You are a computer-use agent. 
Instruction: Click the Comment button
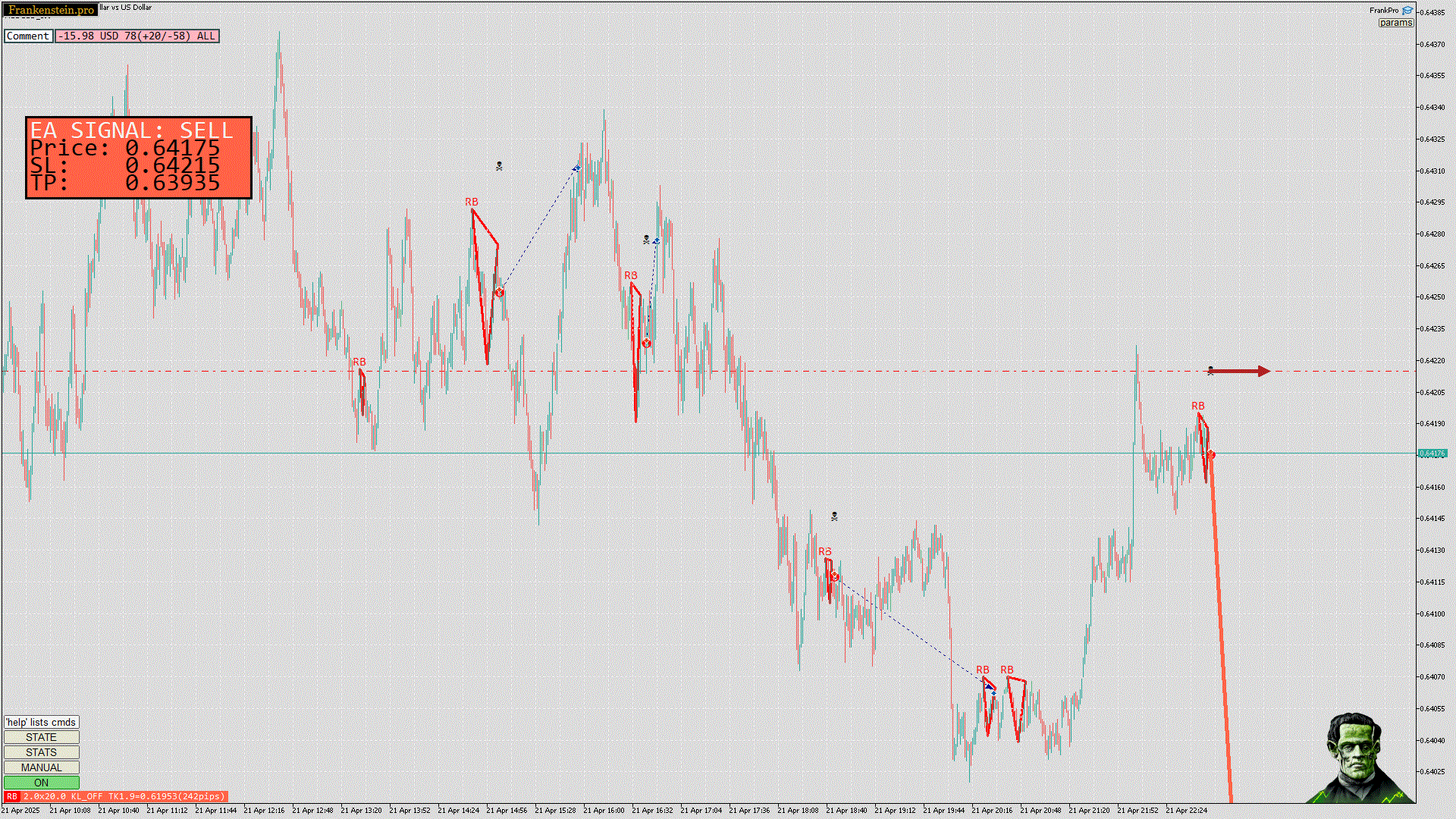pyautogui.click(x=28, y=36)
